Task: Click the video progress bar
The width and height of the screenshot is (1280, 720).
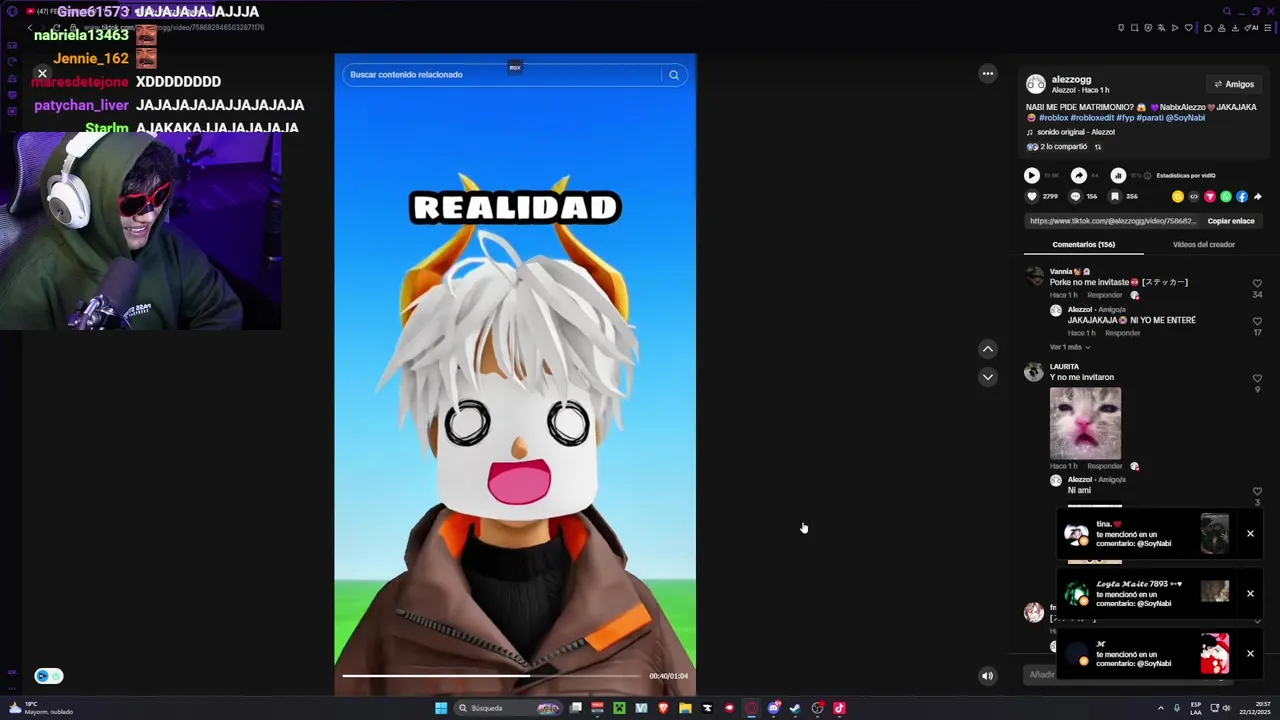Action: 492,676
